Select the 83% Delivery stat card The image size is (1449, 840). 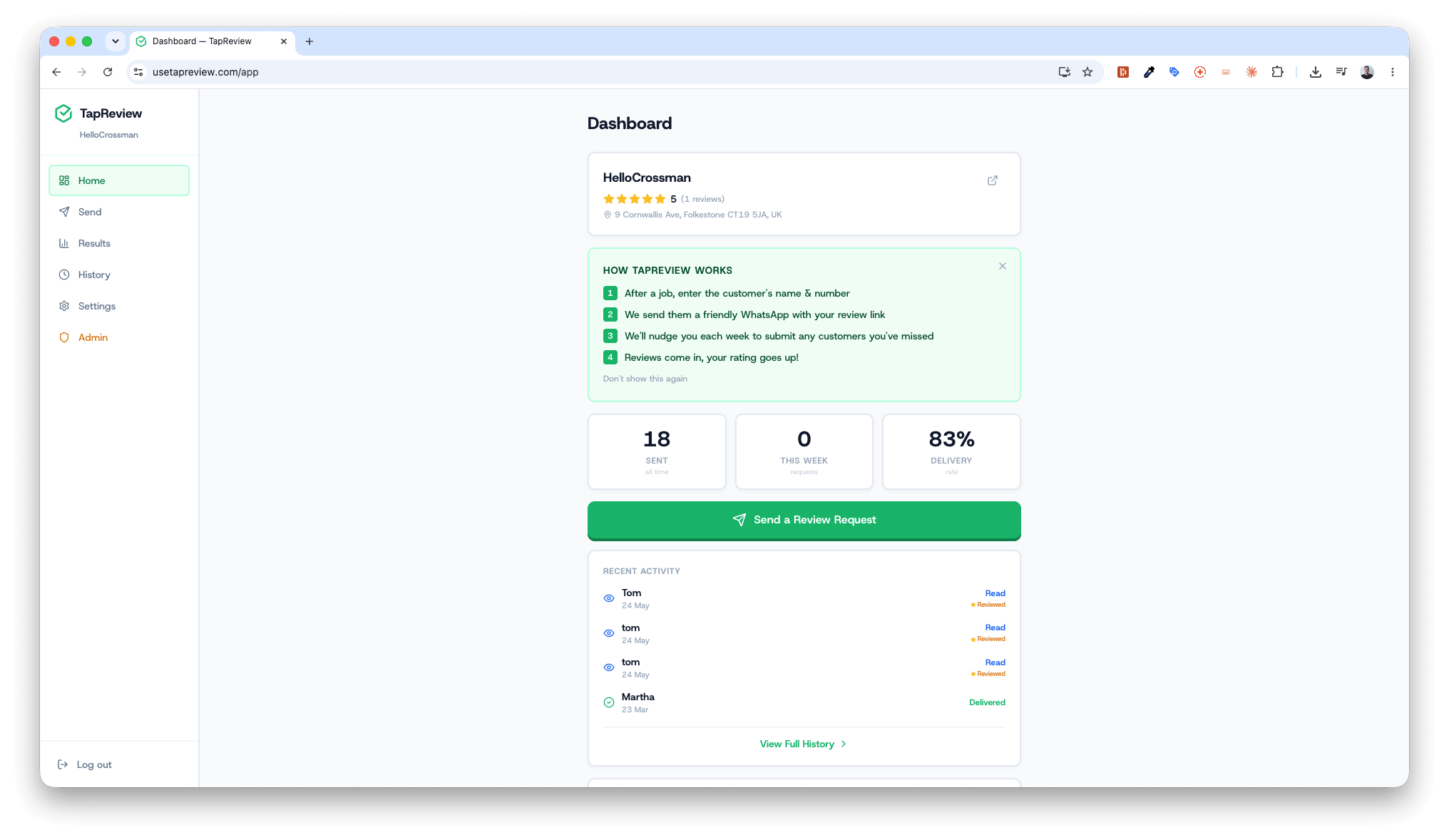[951, 451]
